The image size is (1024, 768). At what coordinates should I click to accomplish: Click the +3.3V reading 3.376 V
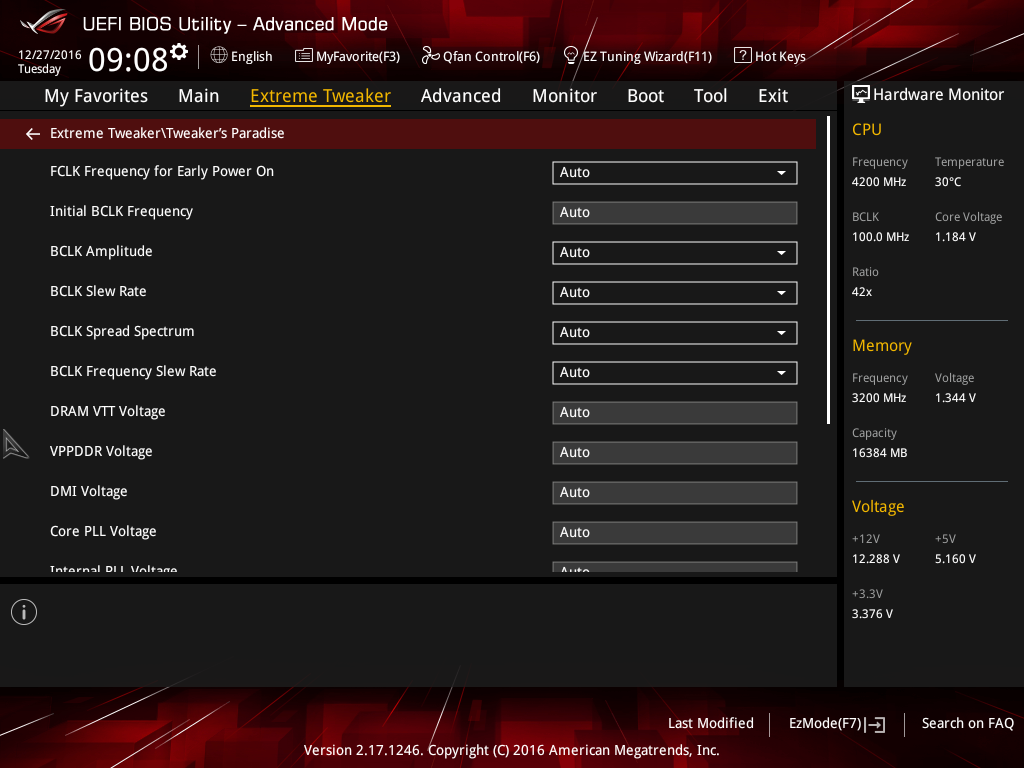pos(872,614)
